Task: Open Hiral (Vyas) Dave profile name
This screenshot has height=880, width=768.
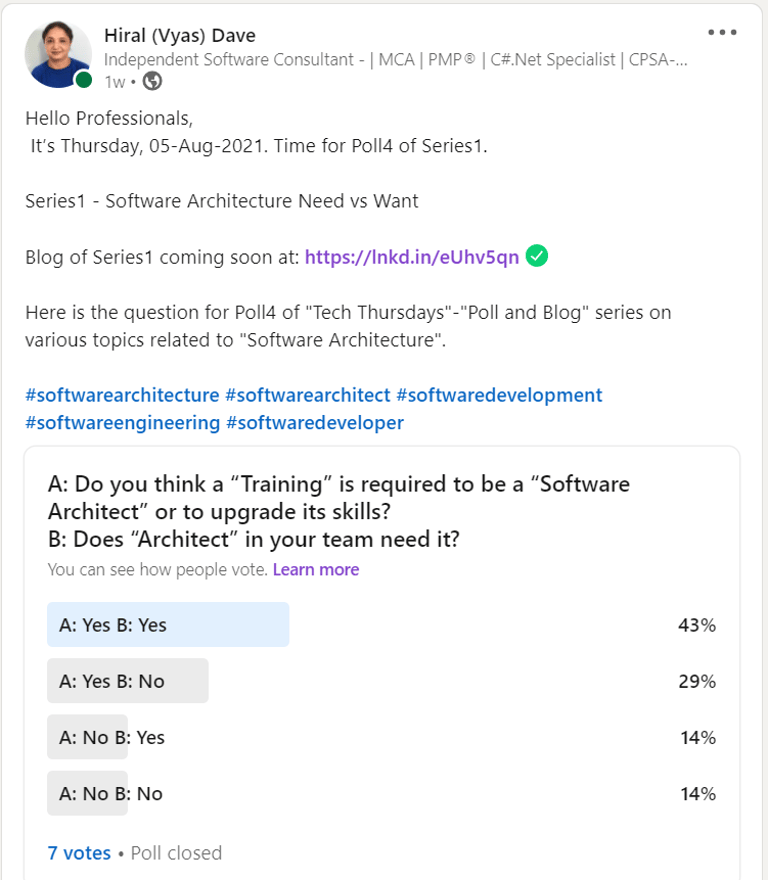Action: point(180,35)
